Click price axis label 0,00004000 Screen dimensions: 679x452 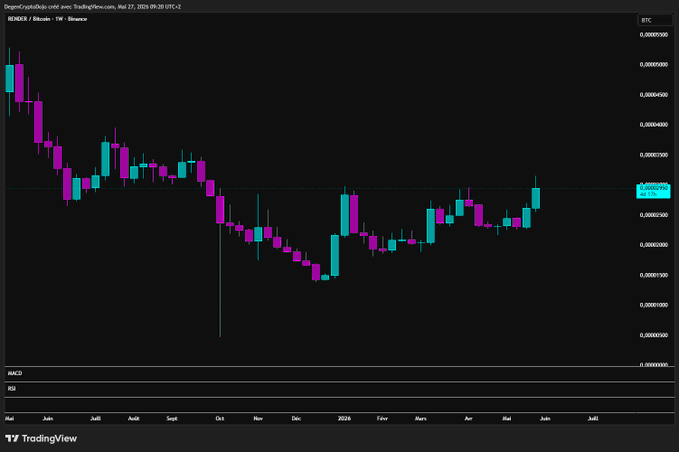coord(653,125)
